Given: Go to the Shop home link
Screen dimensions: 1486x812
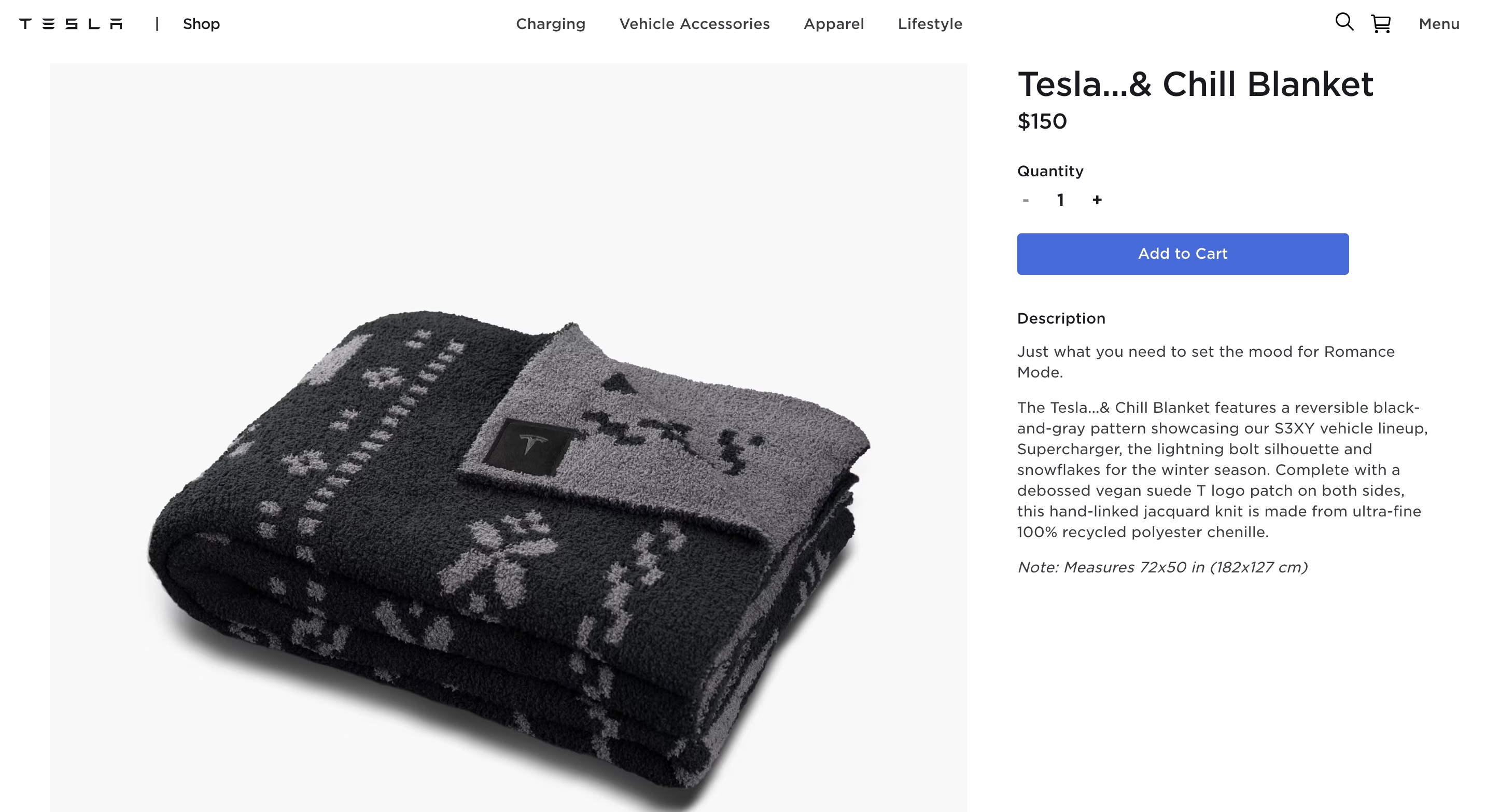Looking at the screenshot, I should pos(201,24).
